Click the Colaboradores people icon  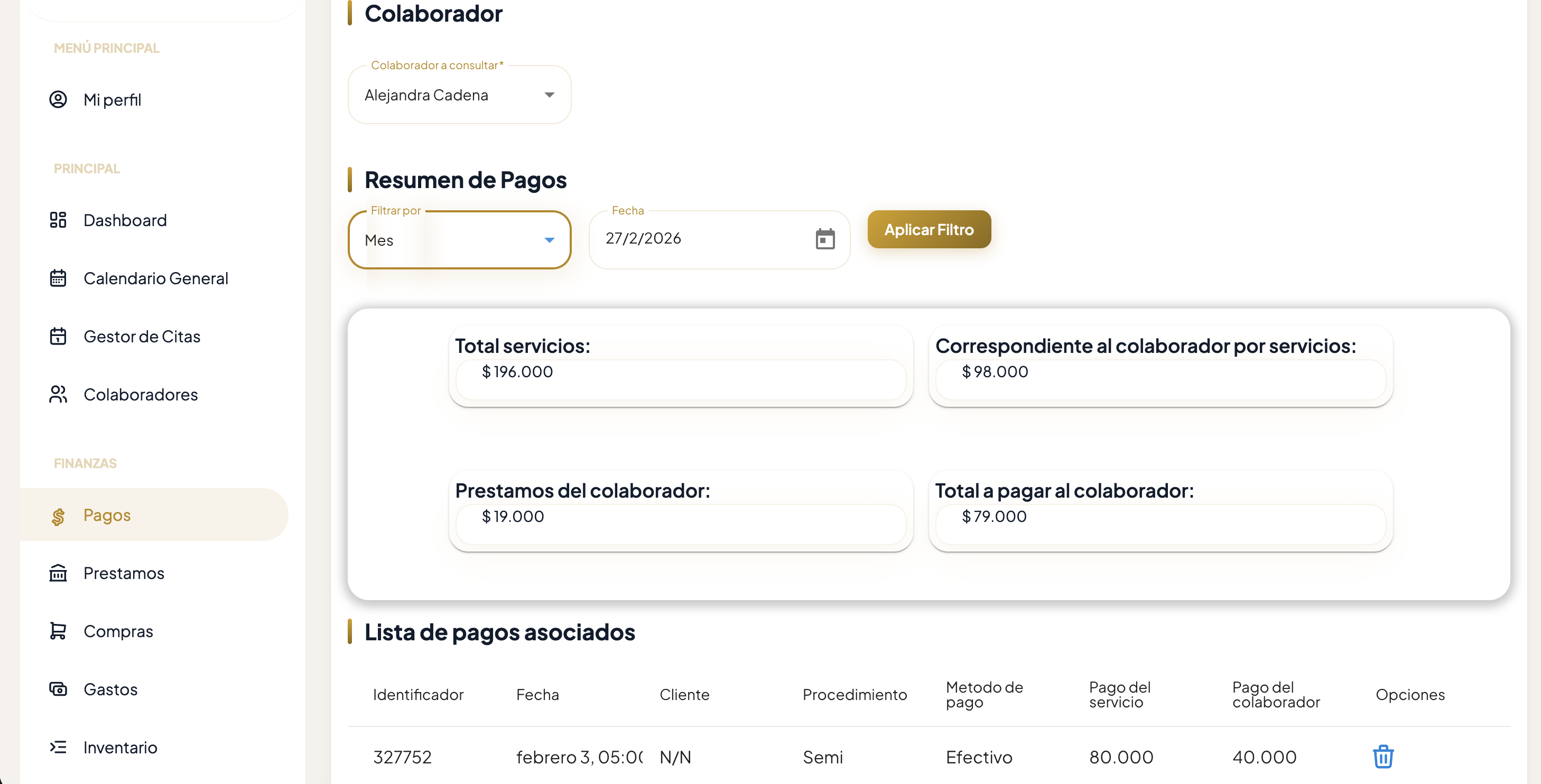pyautogui.click(x=58, y=394)
